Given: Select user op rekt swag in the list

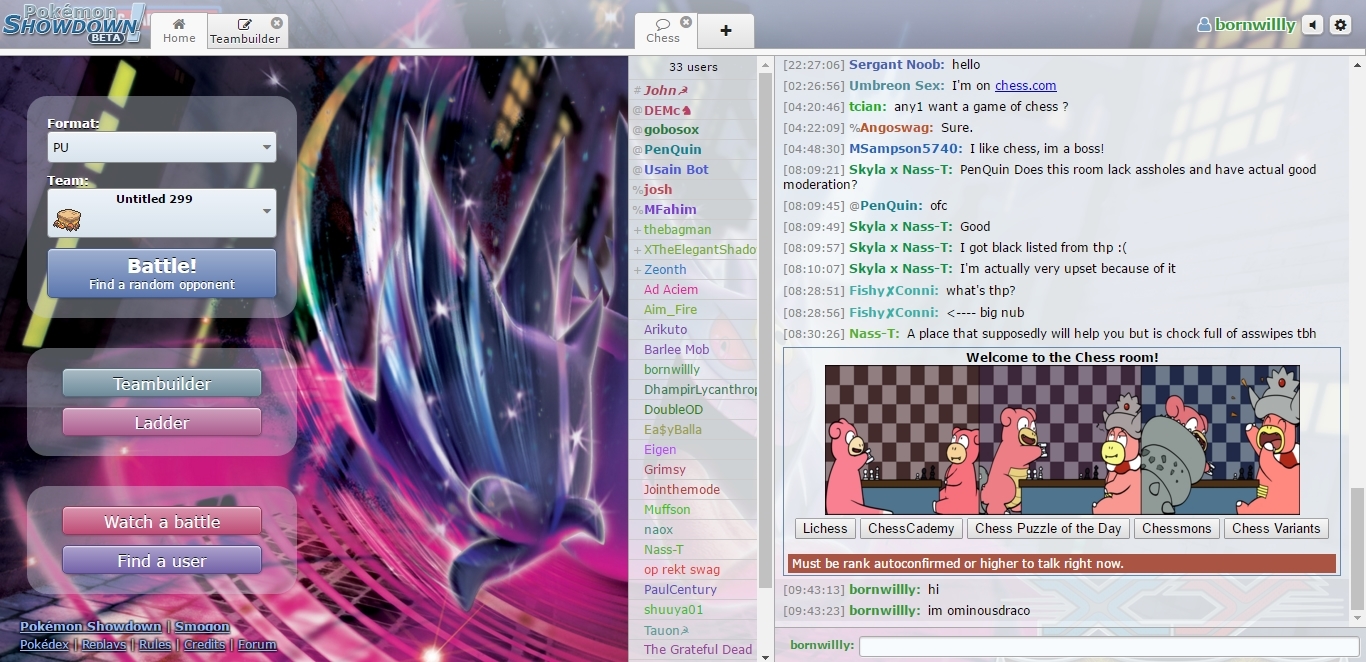Looking at the screenshot, I should coord(693,570).
